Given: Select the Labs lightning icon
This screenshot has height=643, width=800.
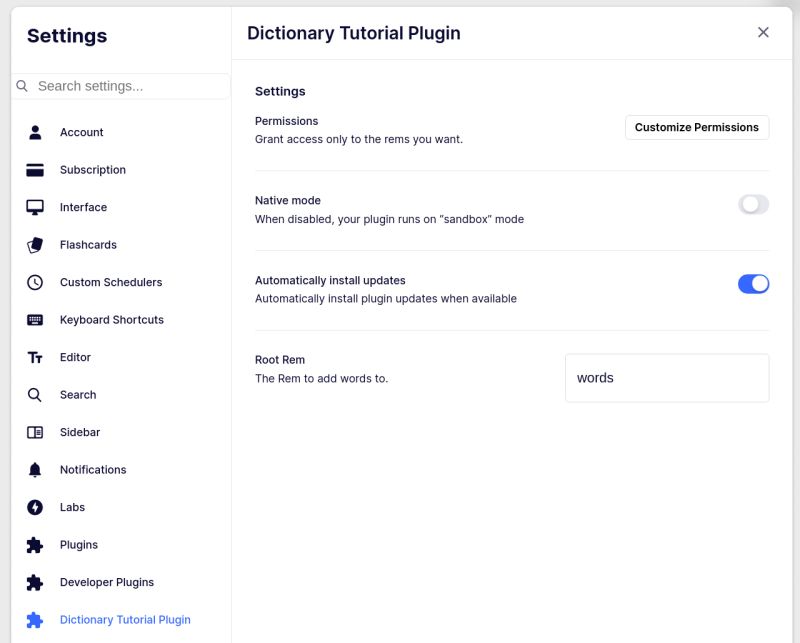Looking at the screenshot, I should click(36, 507).
